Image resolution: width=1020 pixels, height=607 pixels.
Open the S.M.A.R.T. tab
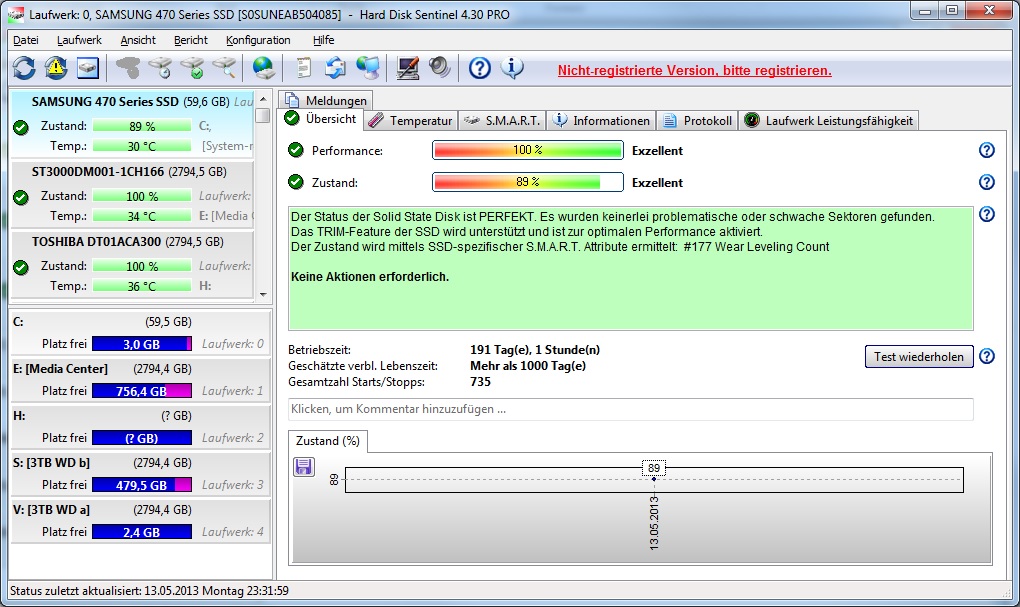(x=502, y=121)
